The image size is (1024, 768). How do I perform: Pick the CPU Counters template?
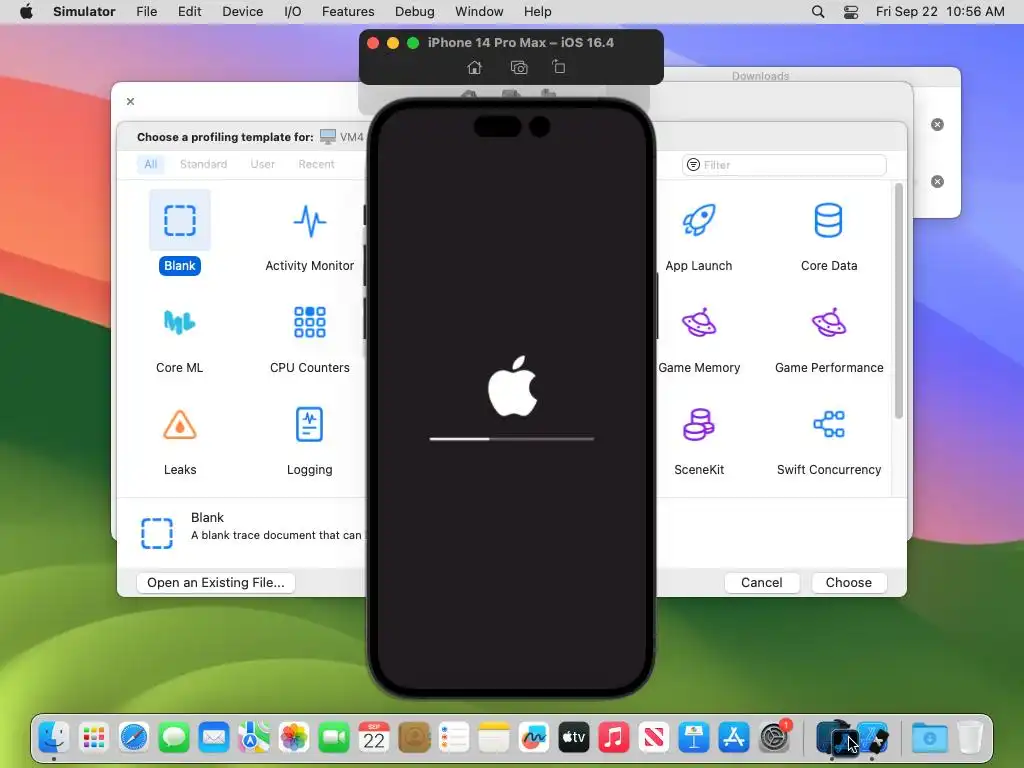point(310,340)
